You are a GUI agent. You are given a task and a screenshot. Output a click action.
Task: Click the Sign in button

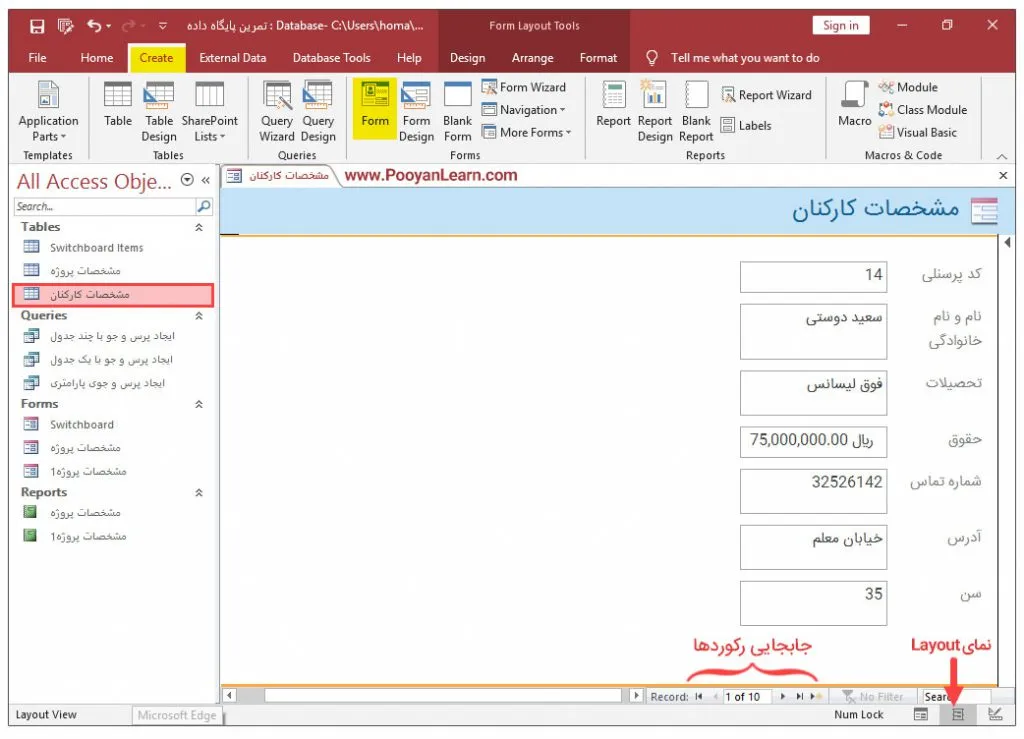840,26
